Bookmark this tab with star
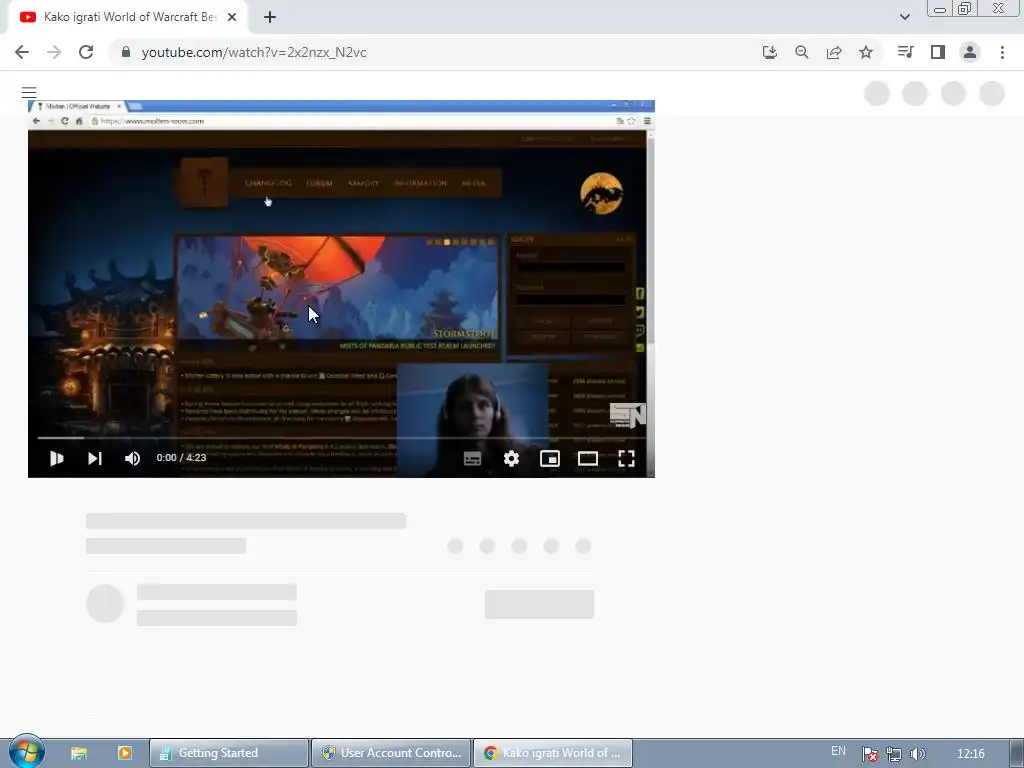 [x=866, y=52]
